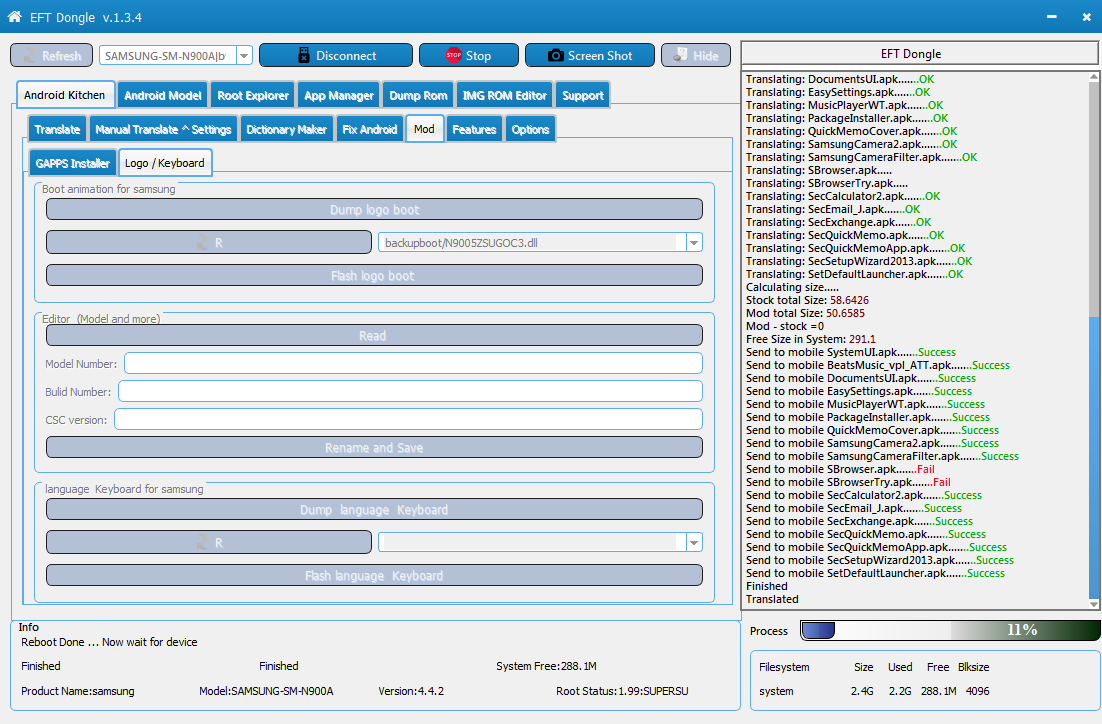Screen dimensions: 1102x724
Task: Expand the backupboot N9005ZSUGOC3.dll dropdown
Action: [x=694, y=243]
